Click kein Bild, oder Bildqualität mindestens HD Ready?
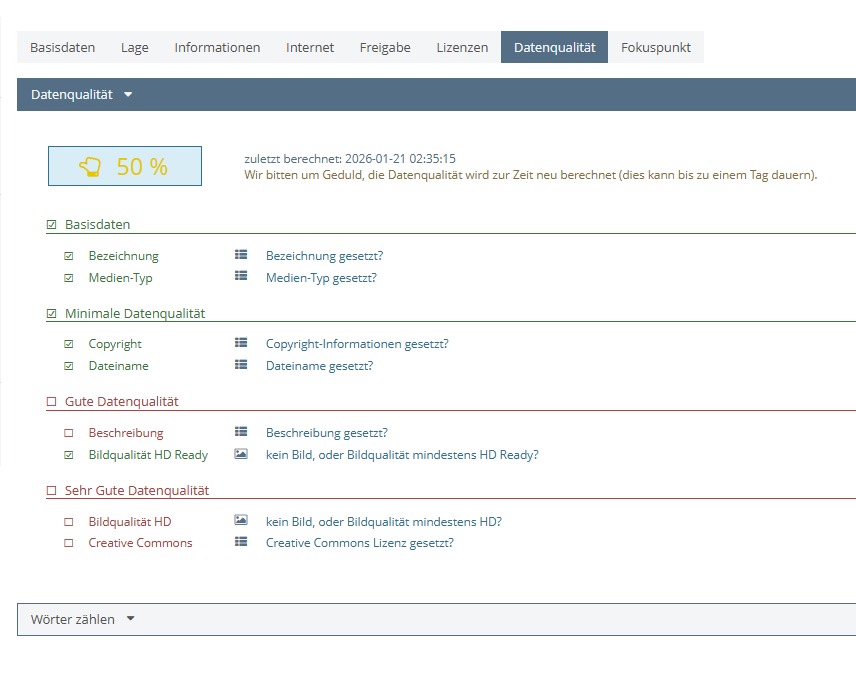 tap(402, 455)
